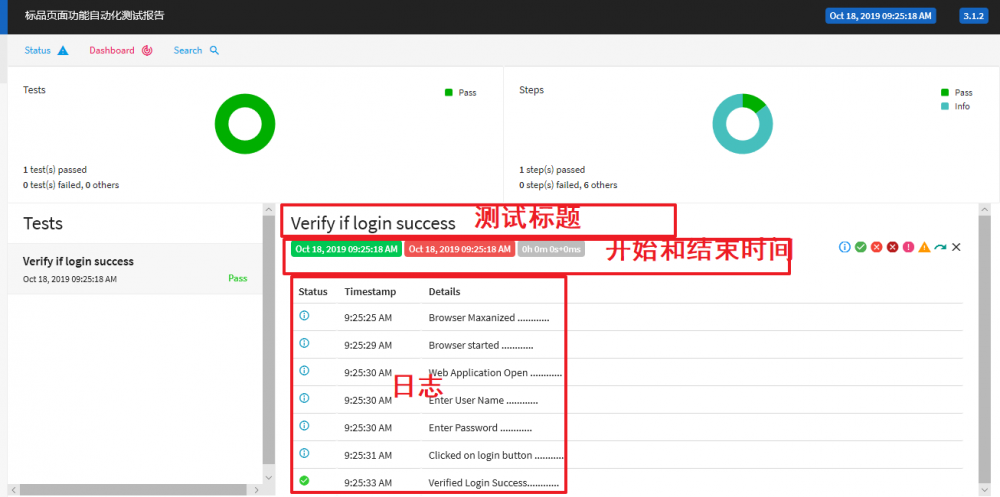Click detail pane scrollbar down arrow
This screenshot has width=1000, height=497.
(x=985, y=490)
